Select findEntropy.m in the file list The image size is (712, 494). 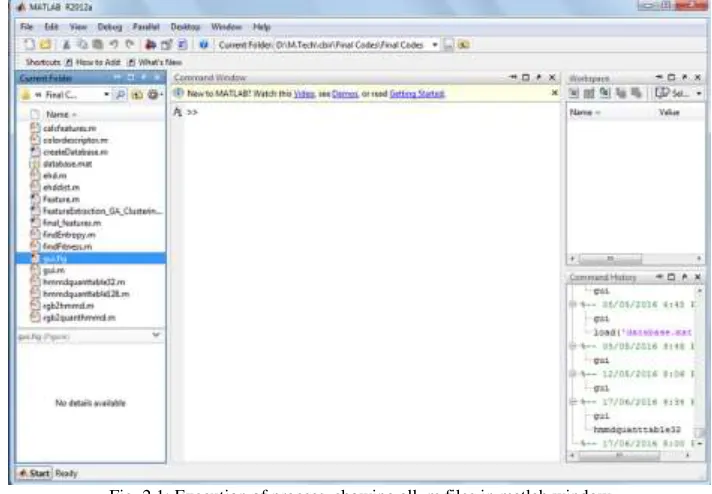coord(69,235)
